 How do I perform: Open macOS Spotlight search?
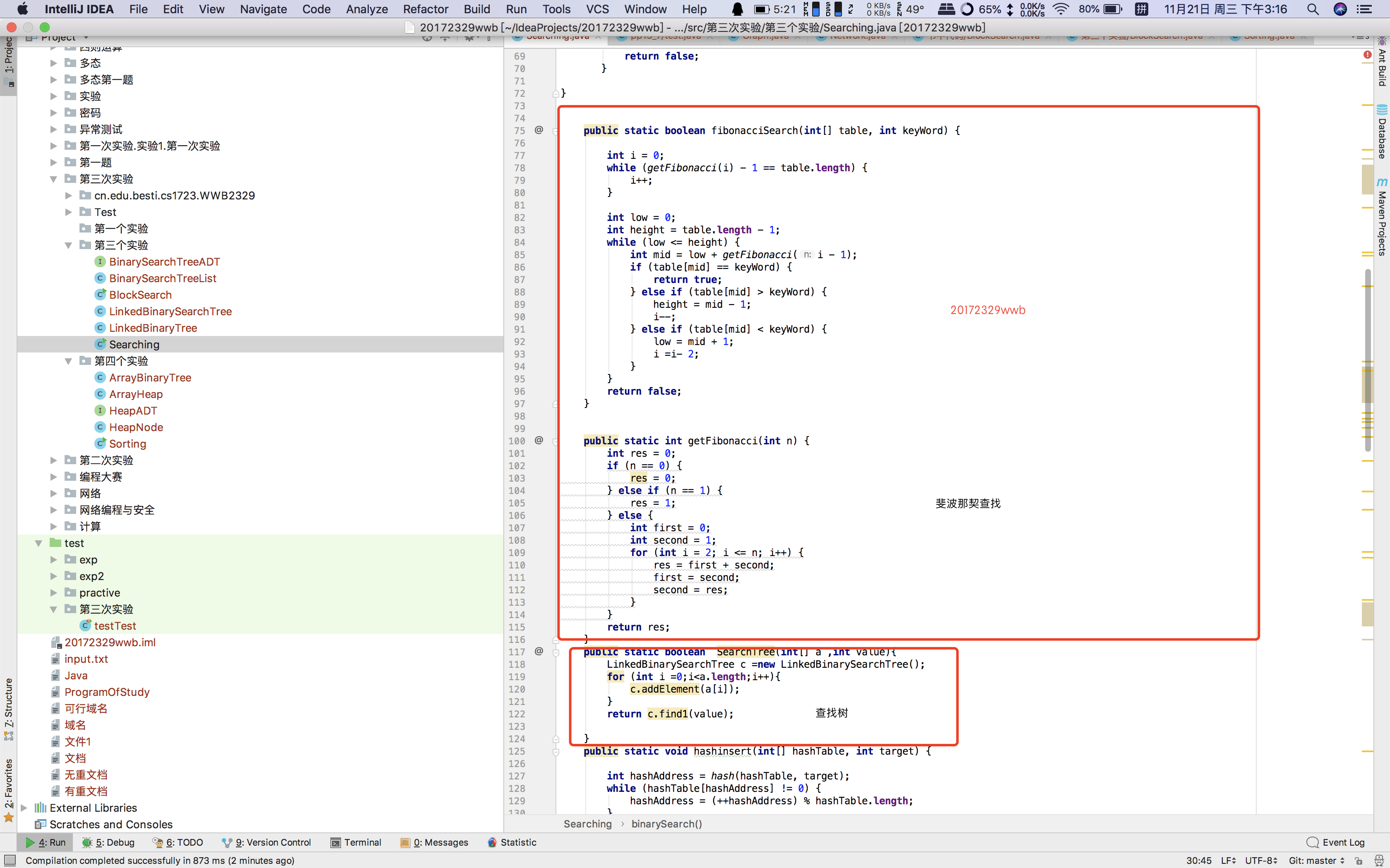pos(1313,9)
